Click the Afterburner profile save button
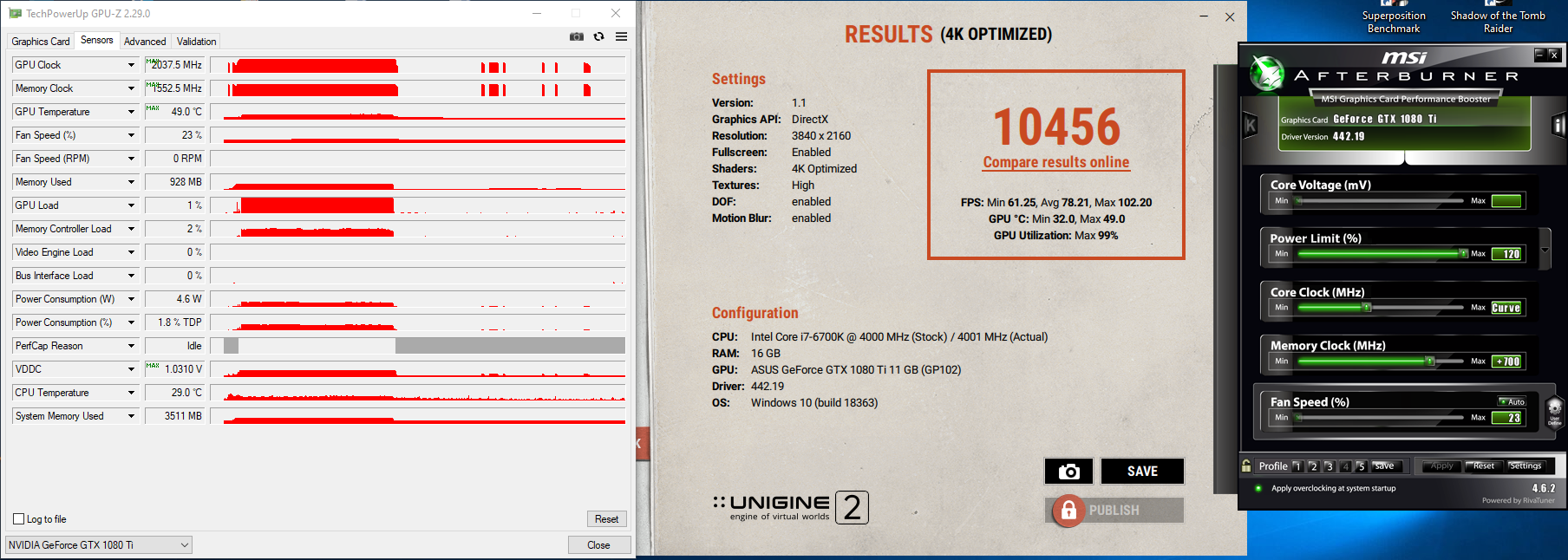Viewport: 1568px width, 560px height. [x=1386, y=466]
